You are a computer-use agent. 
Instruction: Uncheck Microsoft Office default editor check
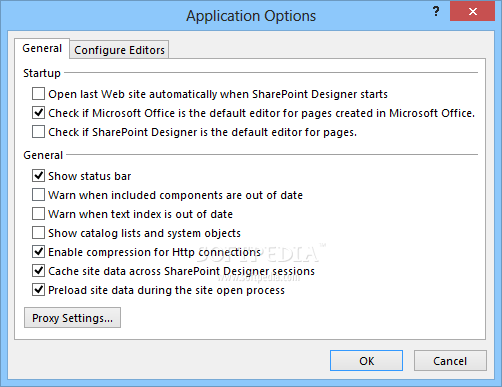[38, 113]
